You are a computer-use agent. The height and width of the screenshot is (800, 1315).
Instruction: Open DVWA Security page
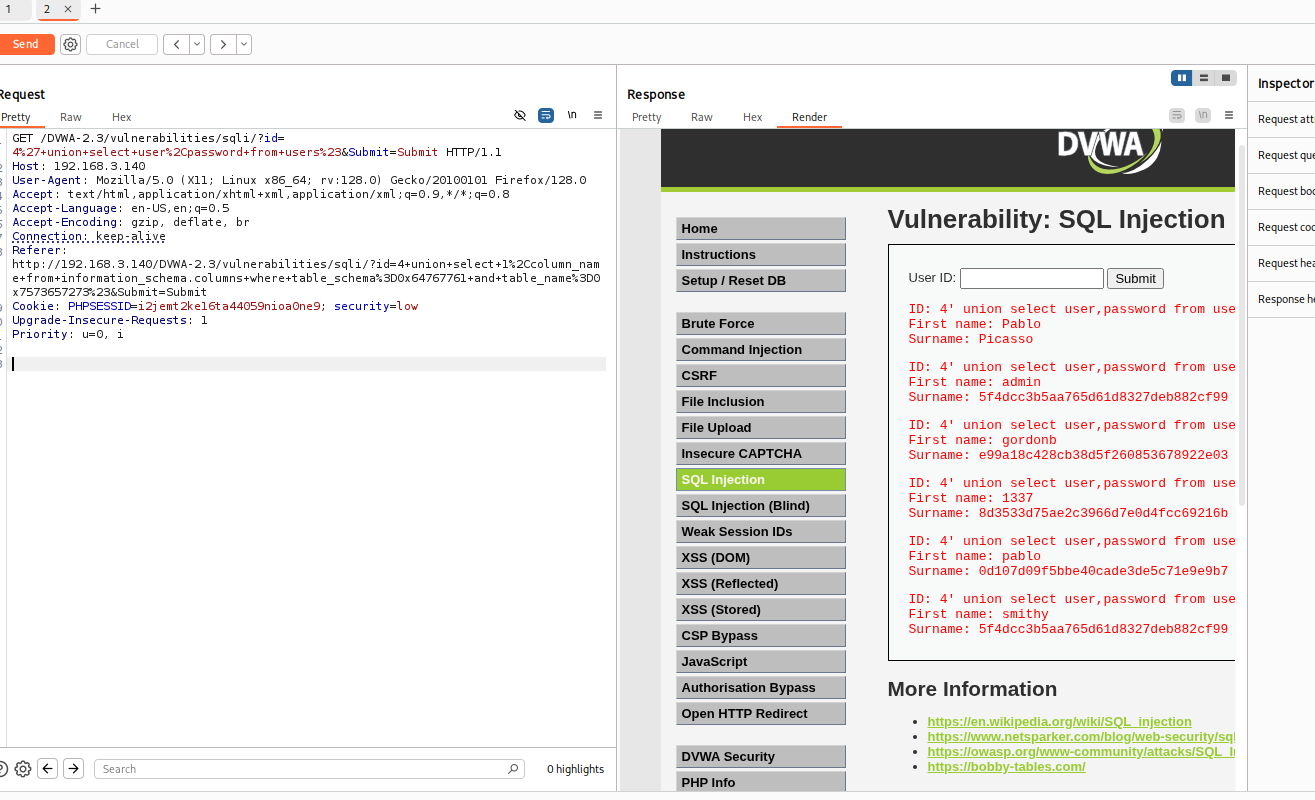tap(761, 756)
